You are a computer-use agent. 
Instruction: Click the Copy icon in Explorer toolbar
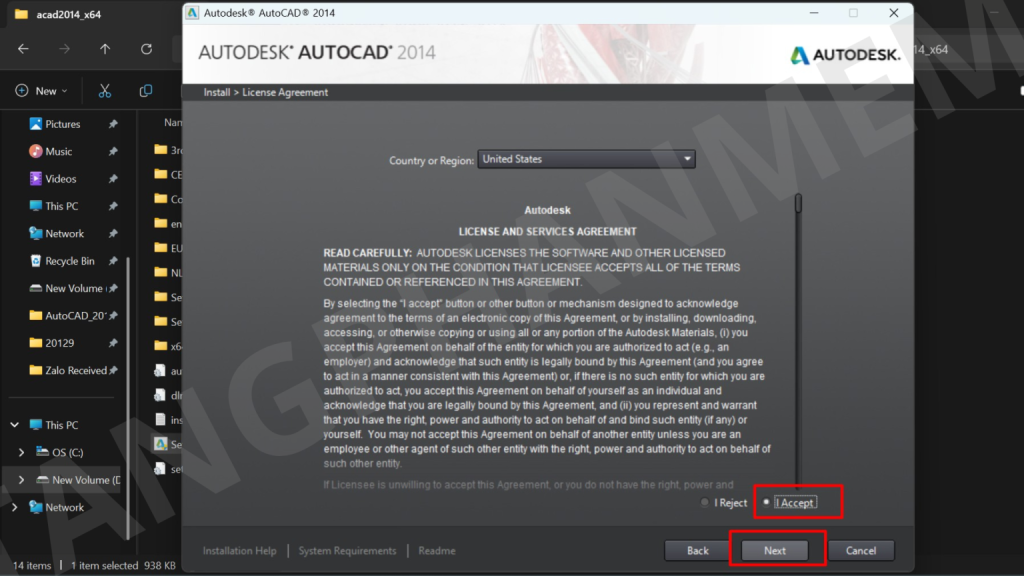[146, 91]
